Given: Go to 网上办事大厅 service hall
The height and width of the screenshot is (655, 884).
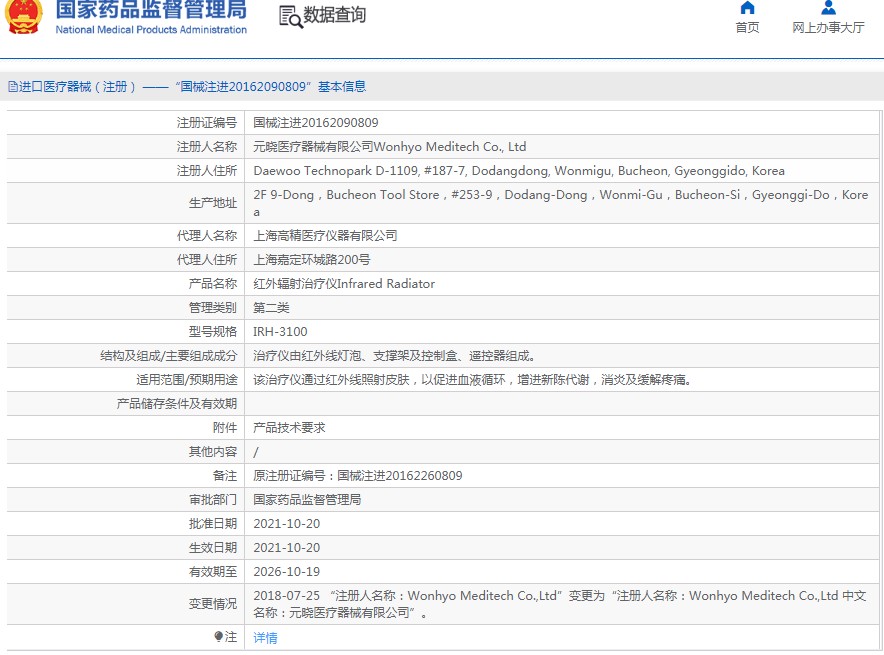Looking at the screenshot, I should pyautogui.click(x=828, y=27).
